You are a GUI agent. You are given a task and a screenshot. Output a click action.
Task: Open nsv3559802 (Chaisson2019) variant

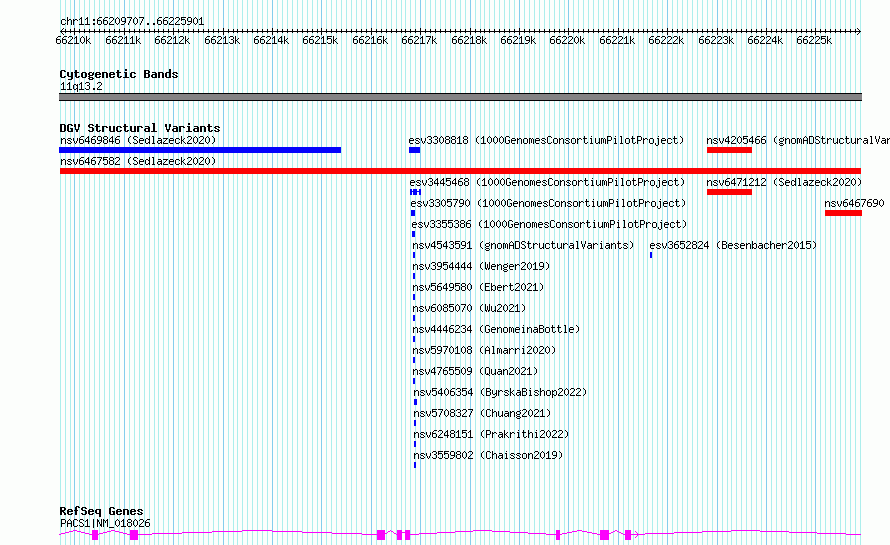(x=488, y=455)
